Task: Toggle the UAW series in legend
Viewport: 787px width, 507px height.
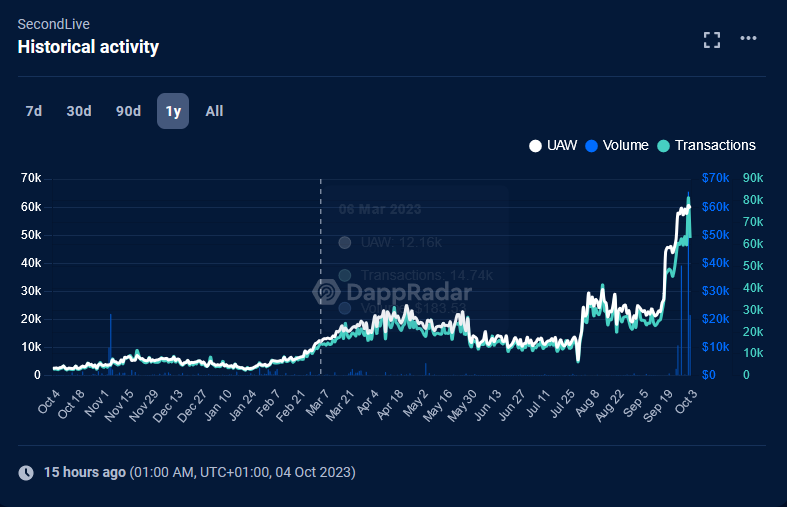Action: (x=553, y=146)
